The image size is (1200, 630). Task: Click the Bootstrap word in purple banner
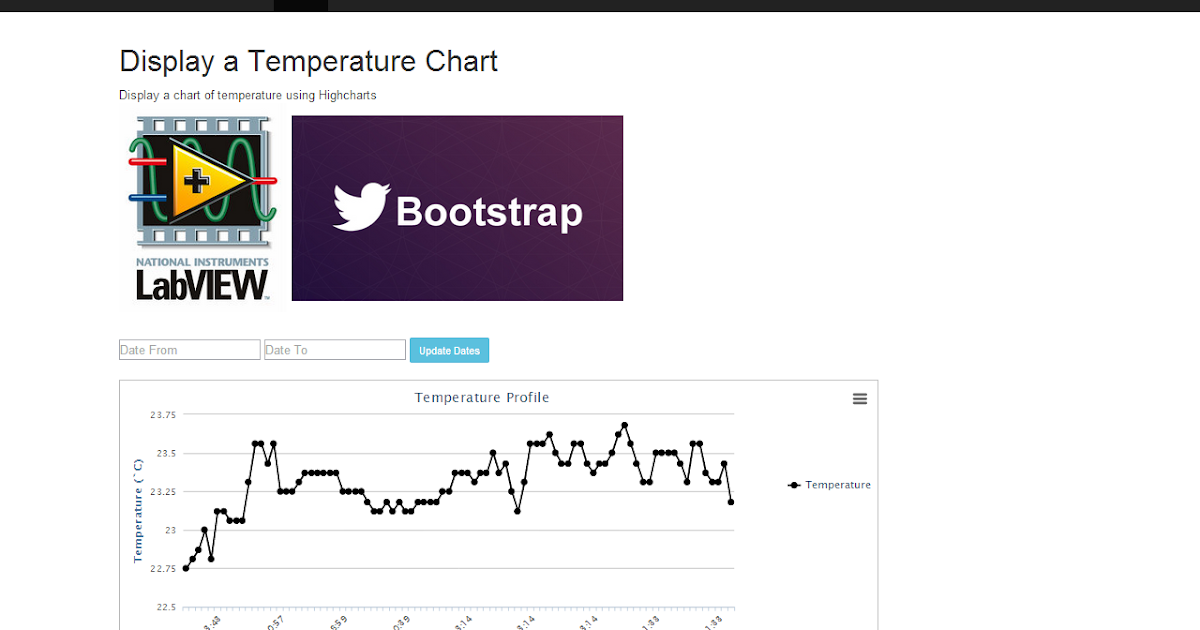pyautogui.click(x=489, y=212)
